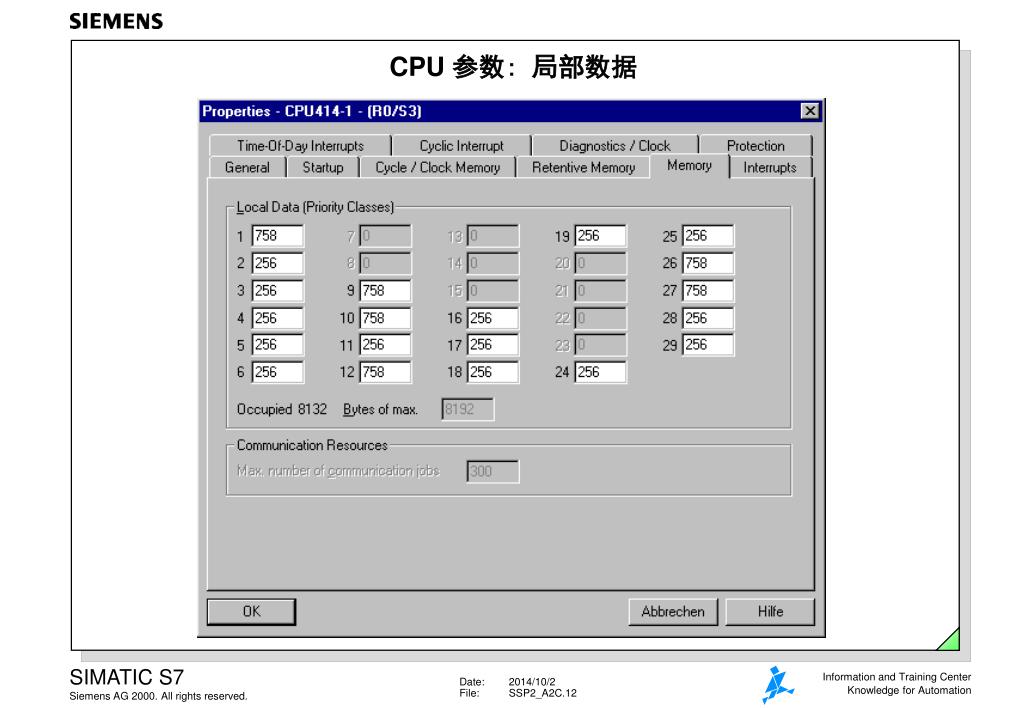1023x708 pixels.
Task: Select the disabled priority class 8 field
Action: pos(385,263)
